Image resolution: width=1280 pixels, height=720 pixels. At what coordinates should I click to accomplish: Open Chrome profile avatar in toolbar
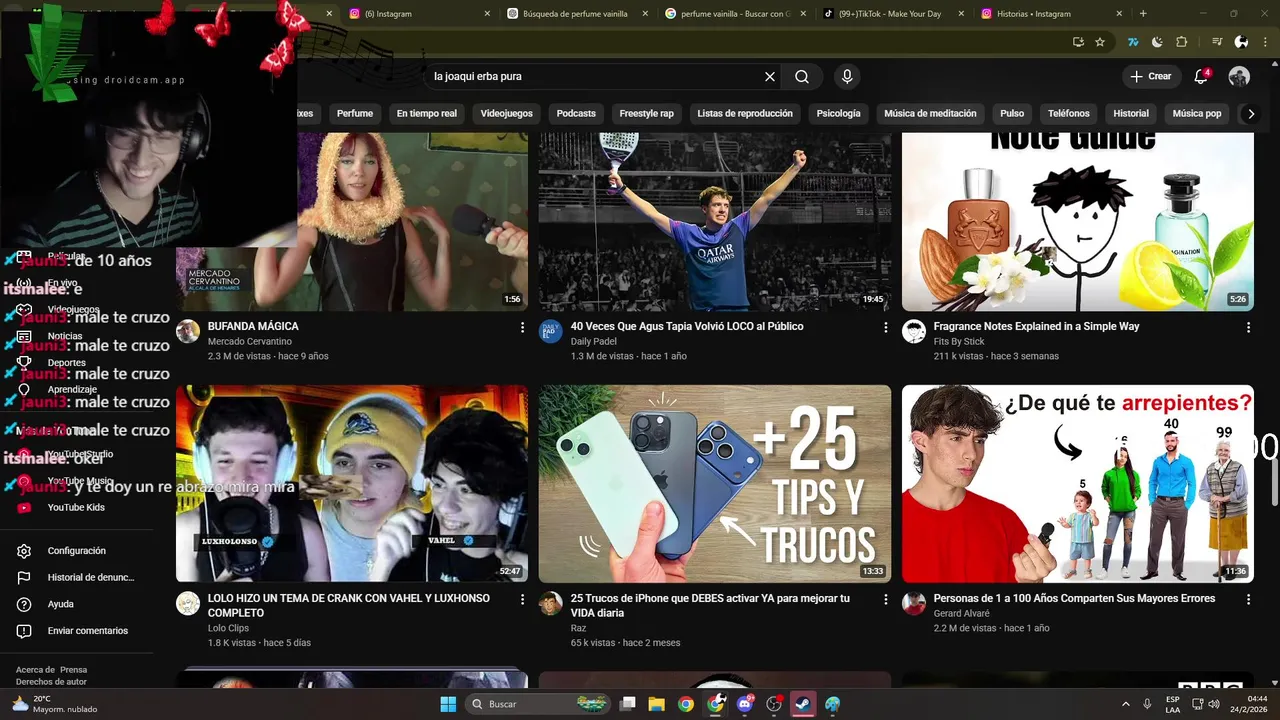1241,42
